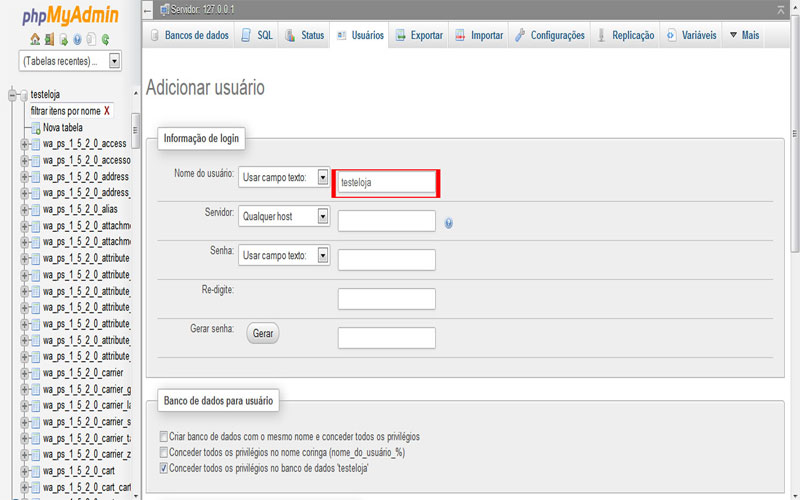The image size is (800, 500).
Task: Click the table icon of wa_ps_1_5_2_0_alias
Action: pyautogui.click(x=36, y=210)
